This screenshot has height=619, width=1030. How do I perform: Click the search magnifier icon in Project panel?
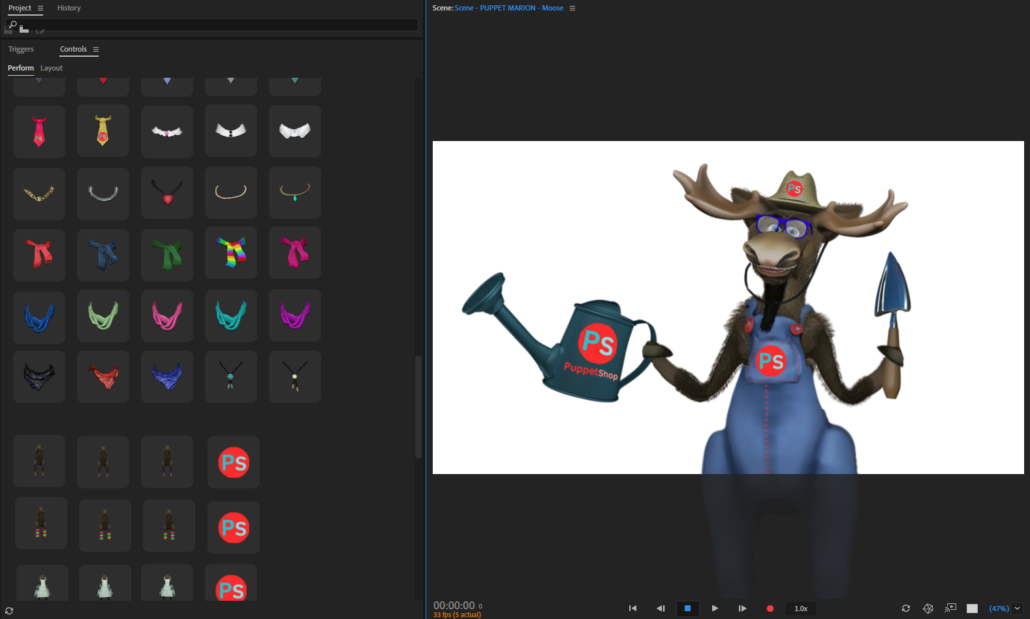12,25
